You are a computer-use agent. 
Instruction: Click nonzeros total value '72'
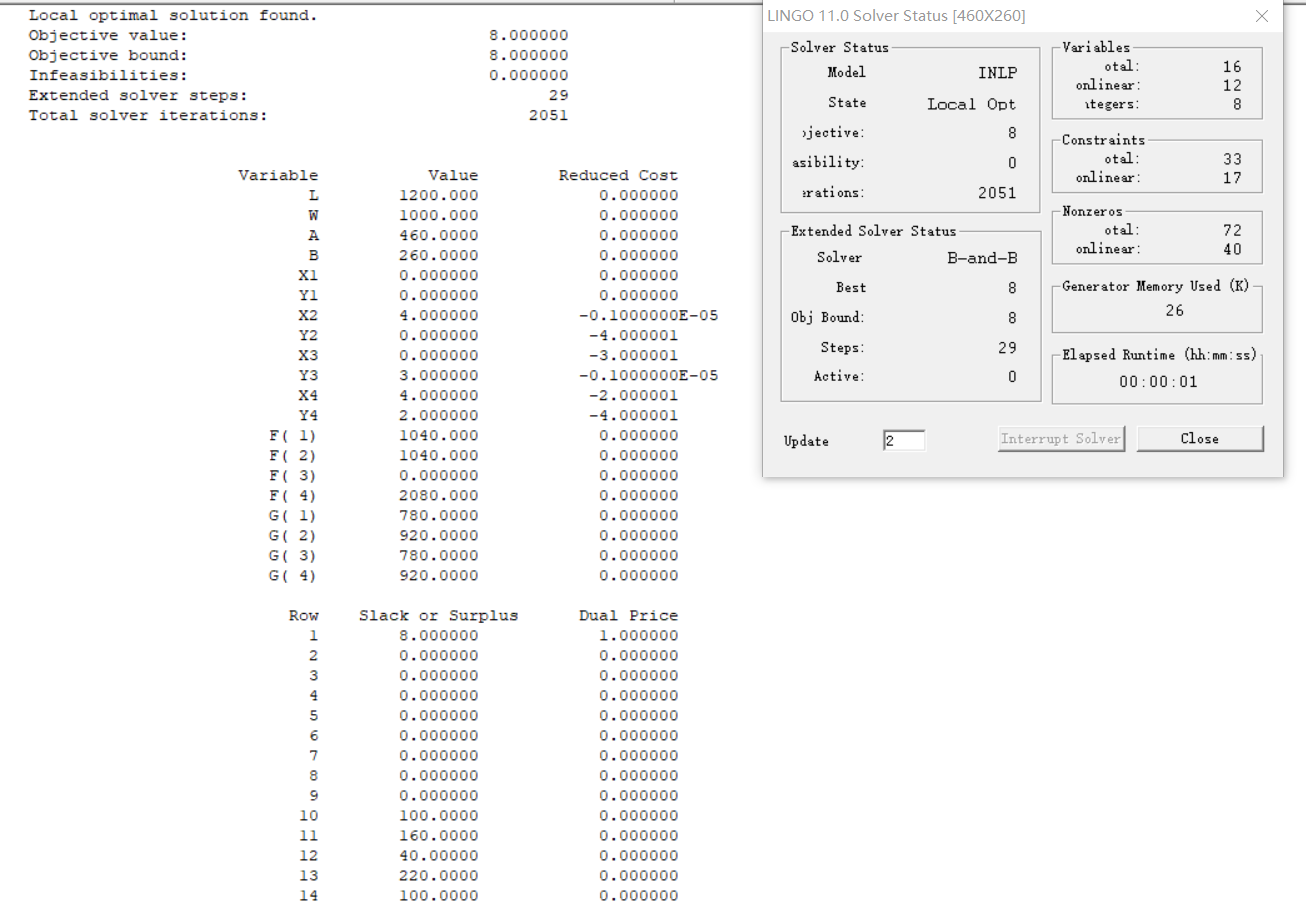(x=1232, y=231)
